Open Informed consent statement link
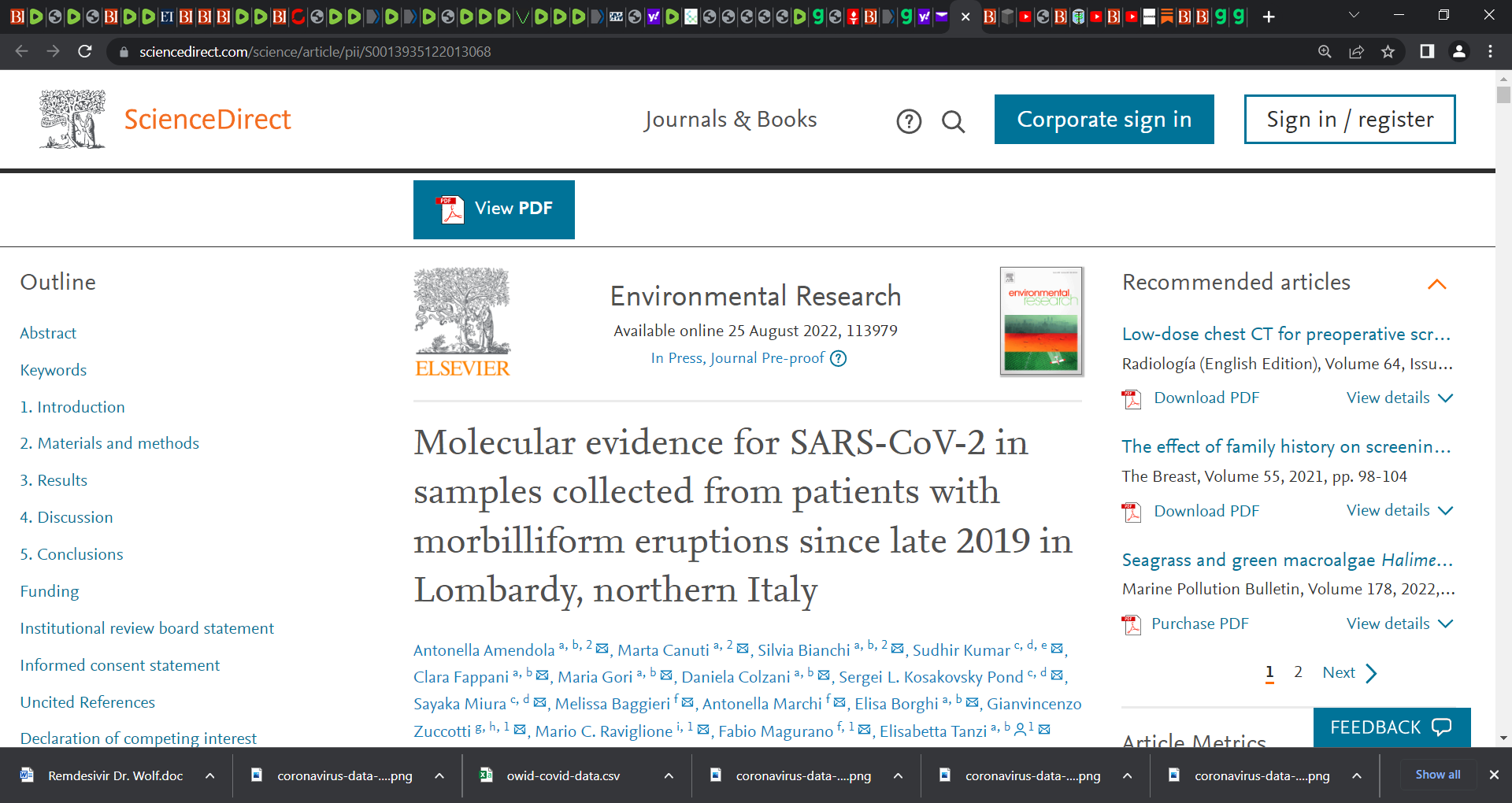 120,665
